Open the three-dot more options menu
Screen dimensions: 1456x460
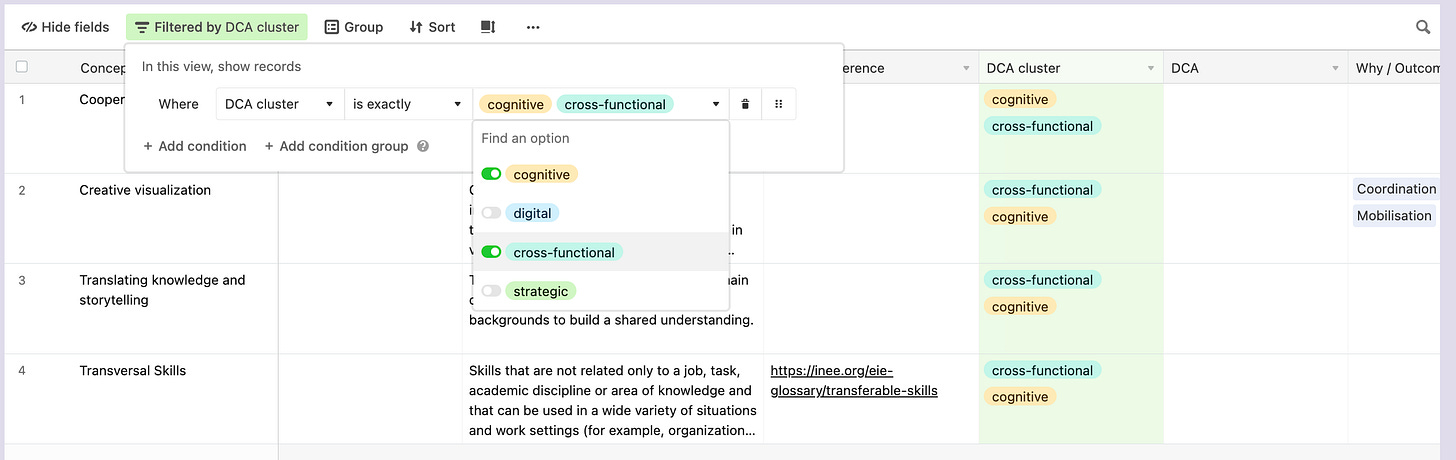coord(533,27)
